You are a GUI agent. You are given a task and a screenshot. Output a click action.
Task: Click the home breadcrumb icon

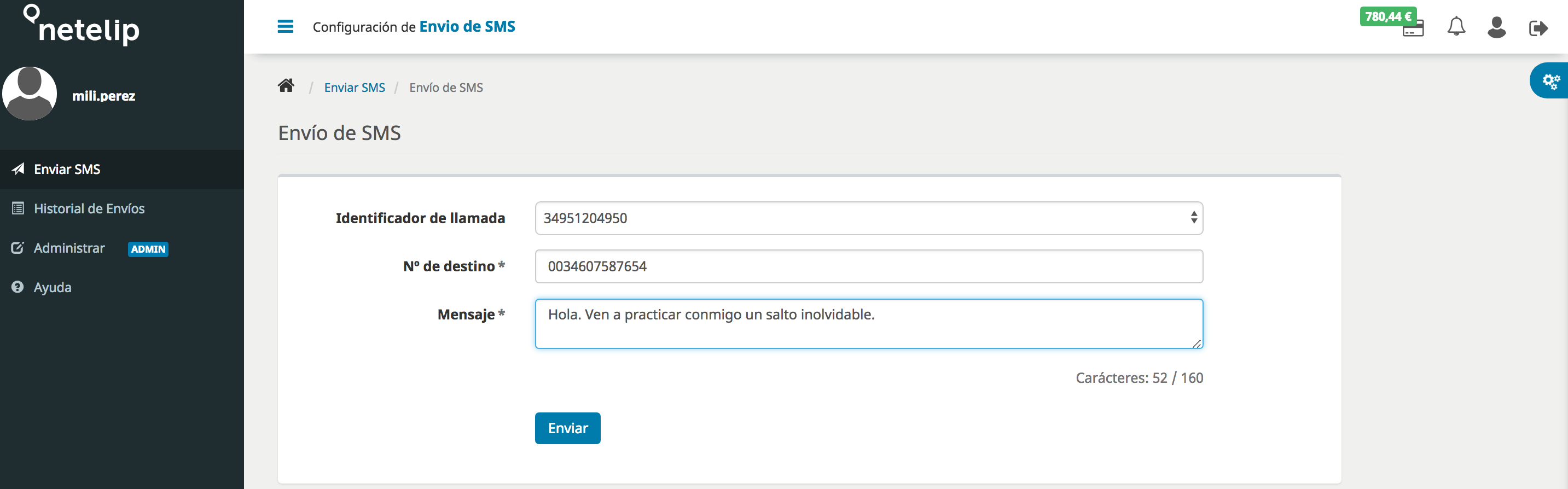pyautogui.click(x=286, y=86)
